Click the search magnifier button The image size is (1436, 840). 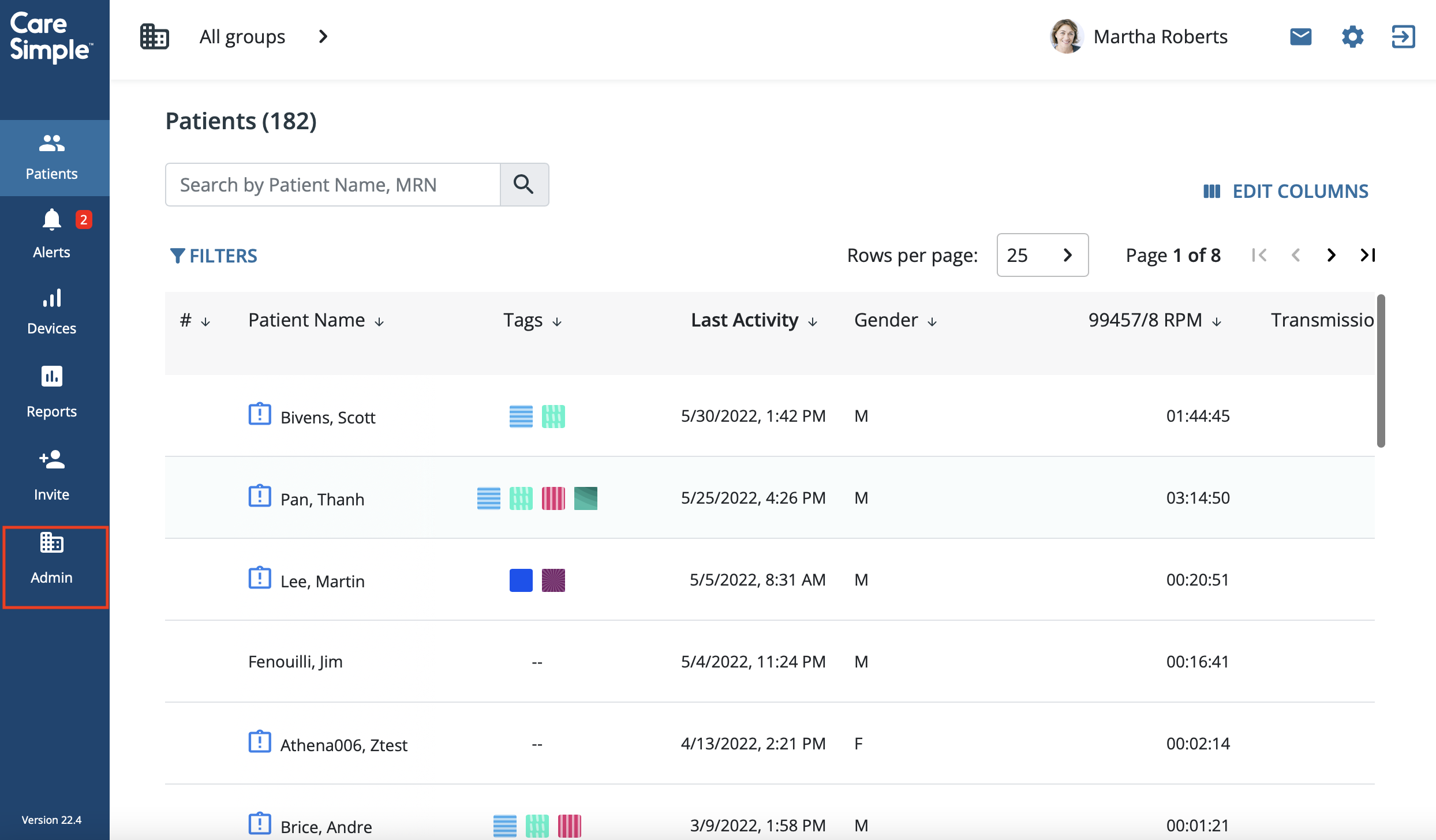pyautogui.click(x=523, y=185)
